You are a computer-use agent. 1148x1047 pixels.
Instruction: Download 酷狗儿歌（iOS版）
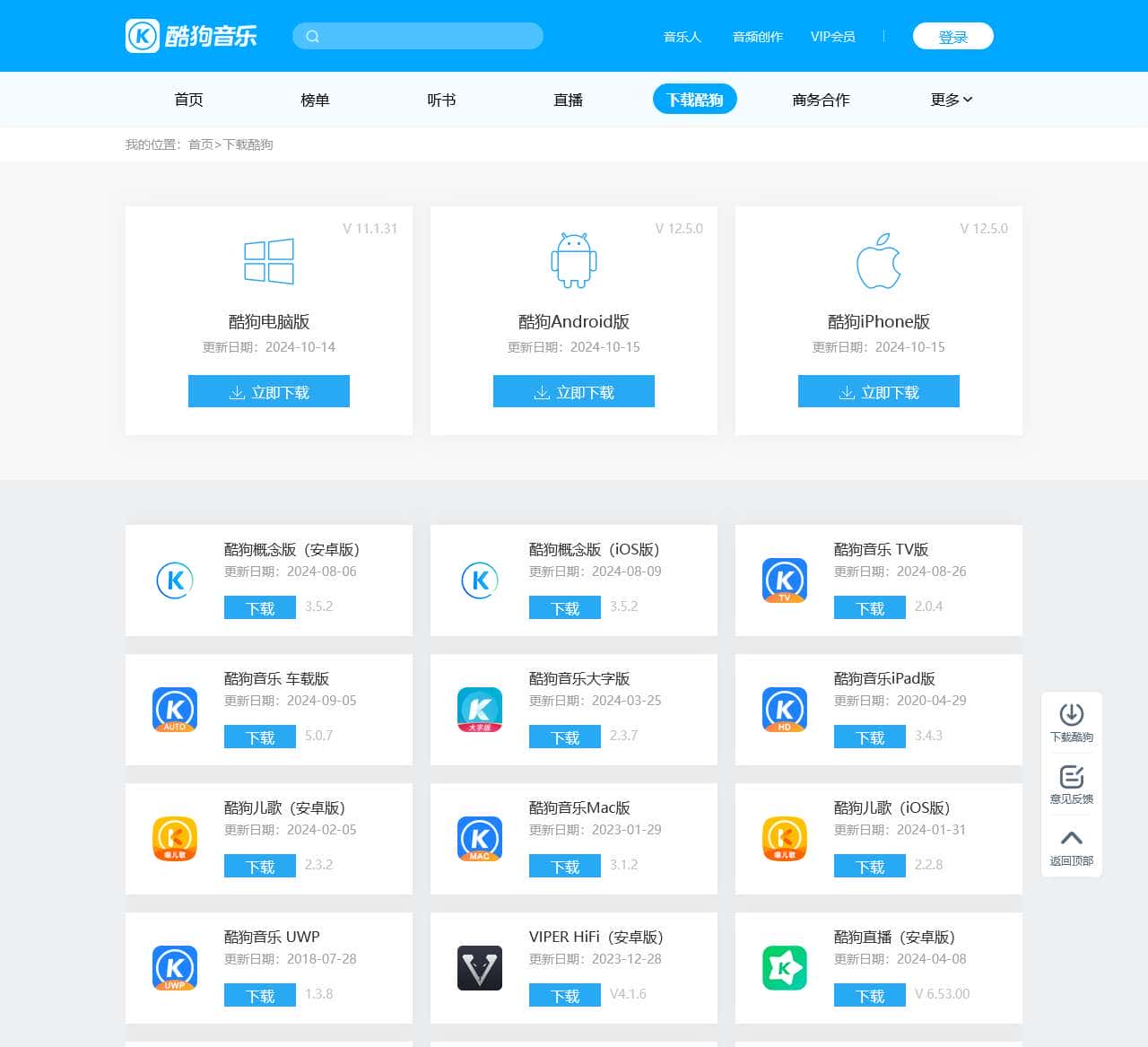870,867
